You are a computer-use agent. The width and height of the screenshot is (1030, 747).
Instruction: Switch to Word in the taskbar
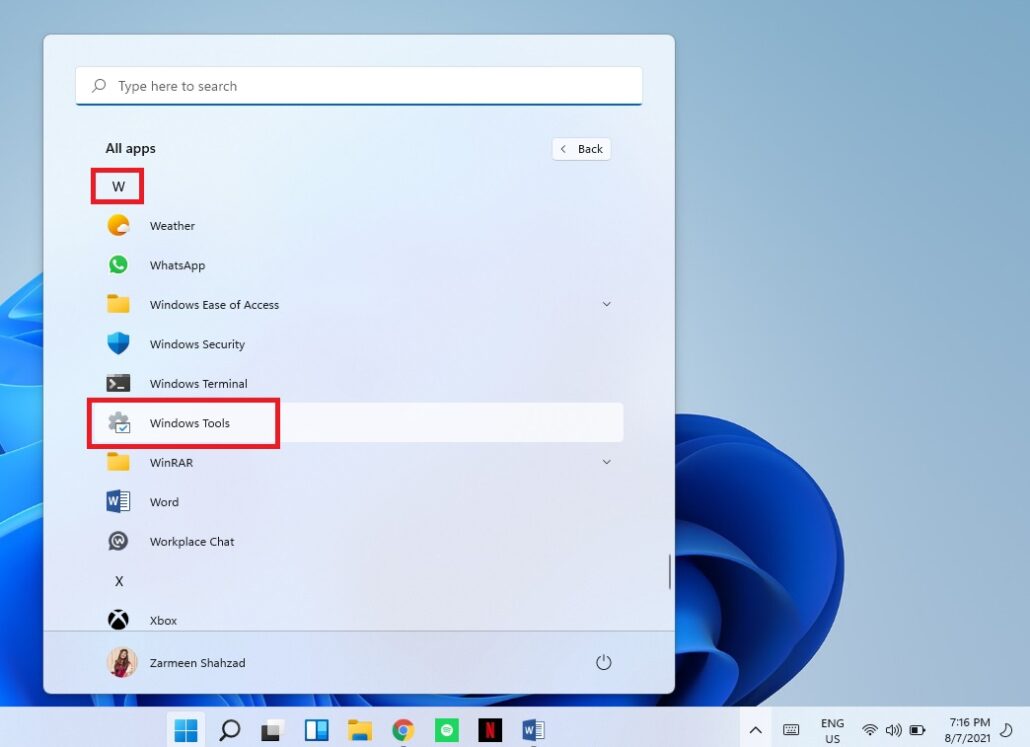pos(533,730)
